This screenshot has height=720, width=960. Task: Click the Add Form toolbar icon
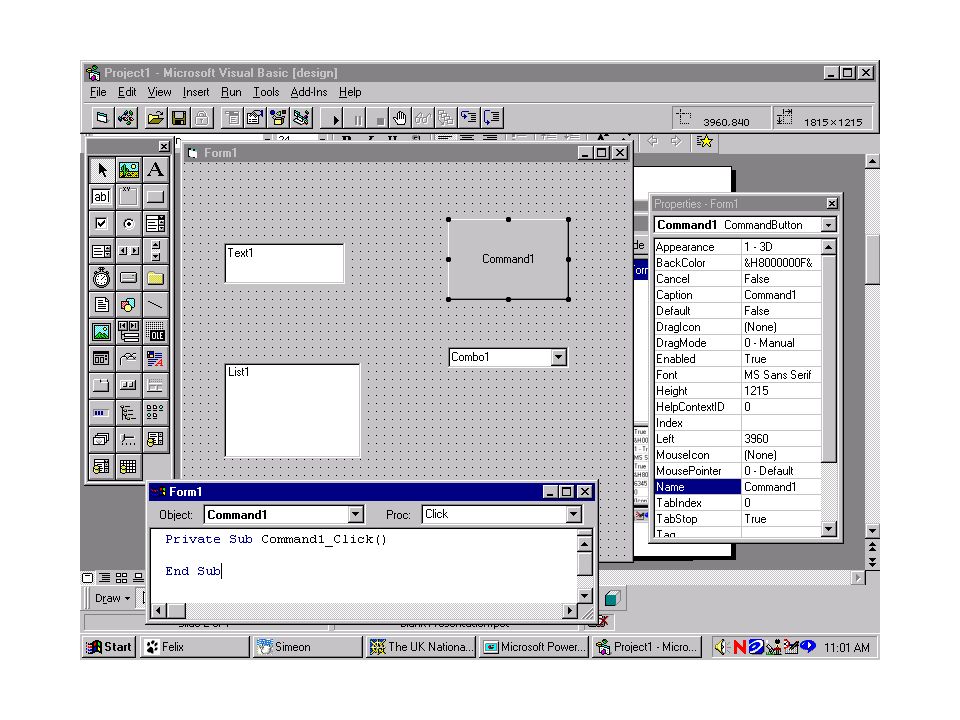102,118
